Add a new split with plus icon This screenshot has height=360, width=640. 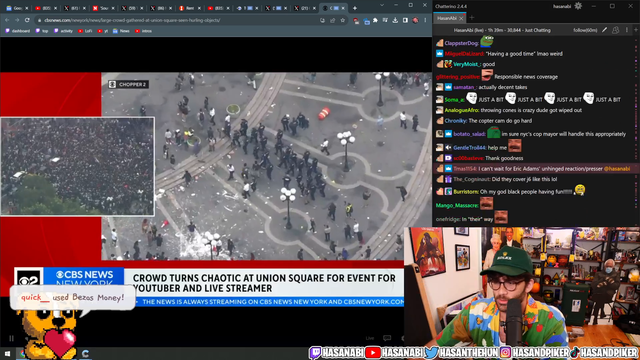(636, 30)
